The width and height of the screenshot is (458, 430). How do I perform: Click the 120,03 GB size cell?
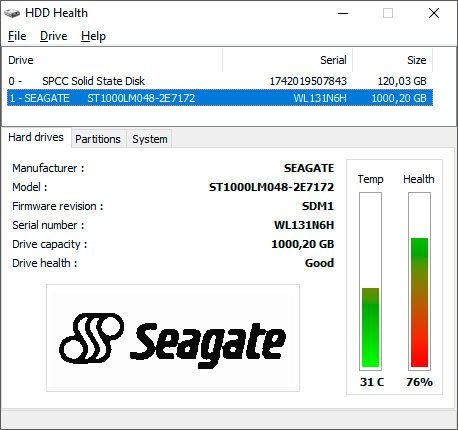402,81
